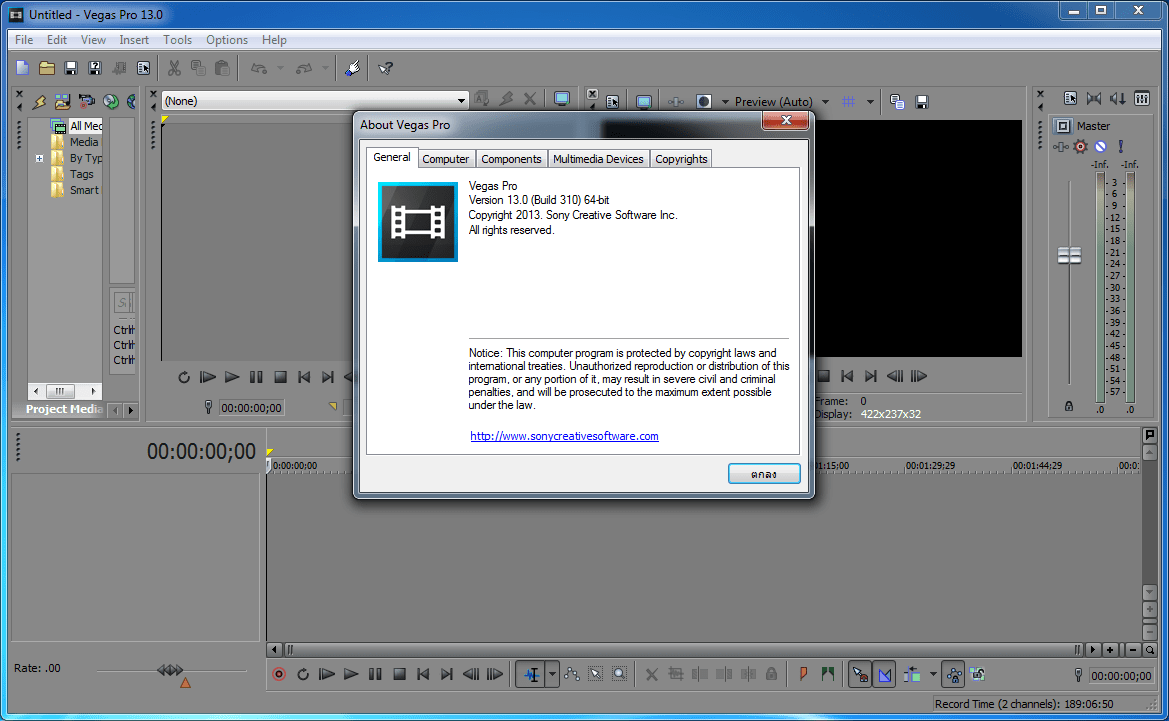Click Video Preview project properties icon
Image resolution: width=1169 pixels, height=721 pixels.
click(612, 101)
